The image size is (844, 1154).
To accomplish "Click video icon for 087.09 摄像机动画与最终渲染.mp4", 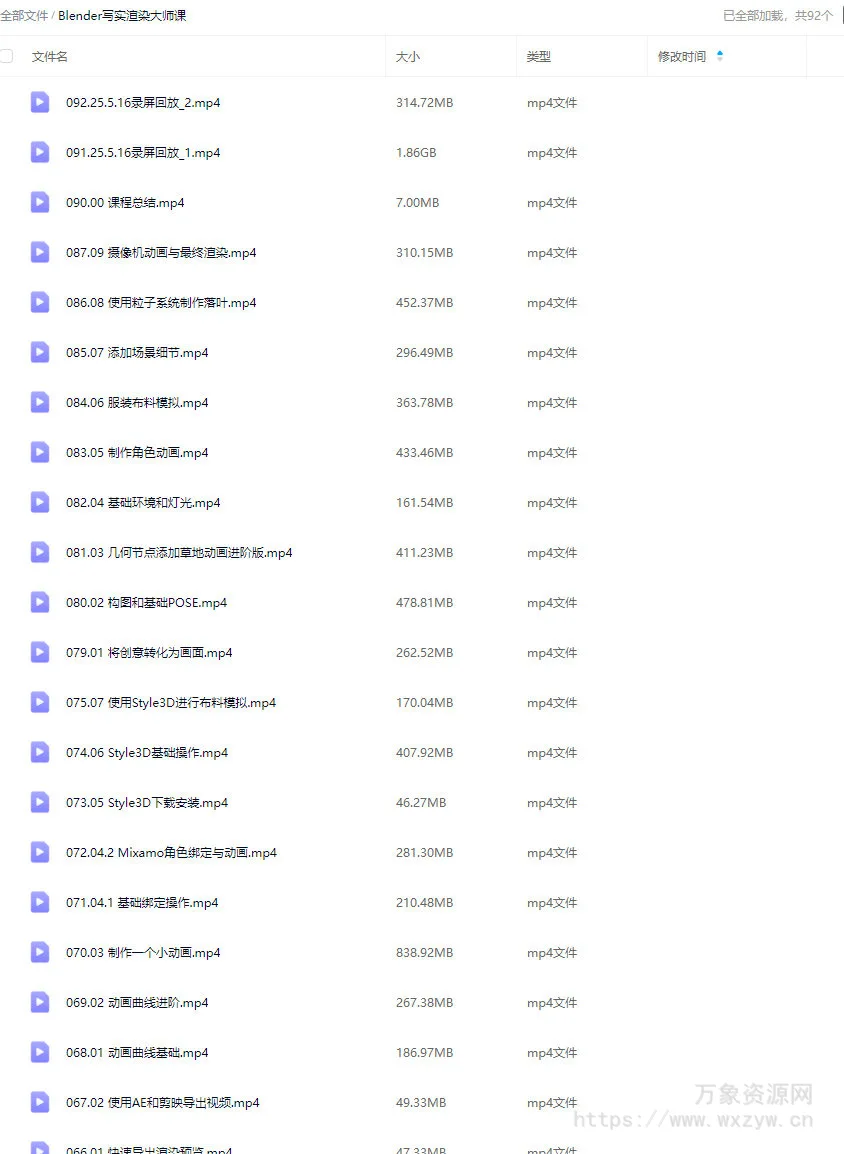I will (40, 252).
